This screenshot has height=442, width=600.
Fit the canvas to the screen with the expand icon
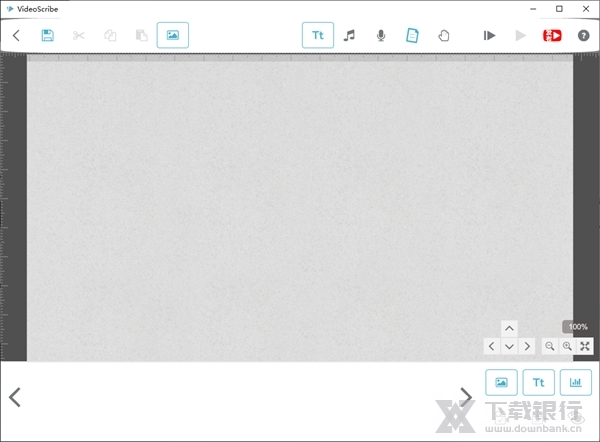(585, 346)
